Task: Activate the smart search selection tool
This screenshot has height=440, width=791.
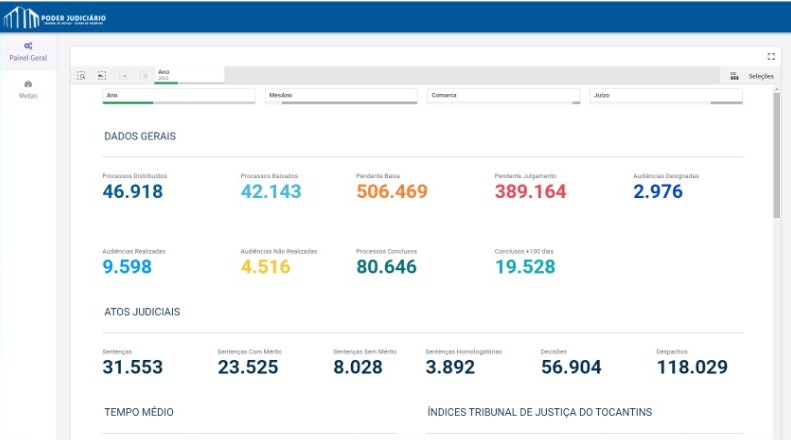Action: click(82, 75)
